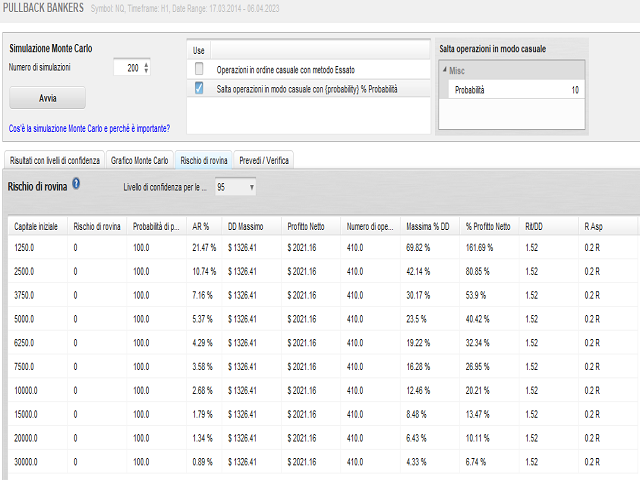This screenshot has height=480, width=640.
Task: Sort by Capitale iniziale column header
Action: (37, 226)
